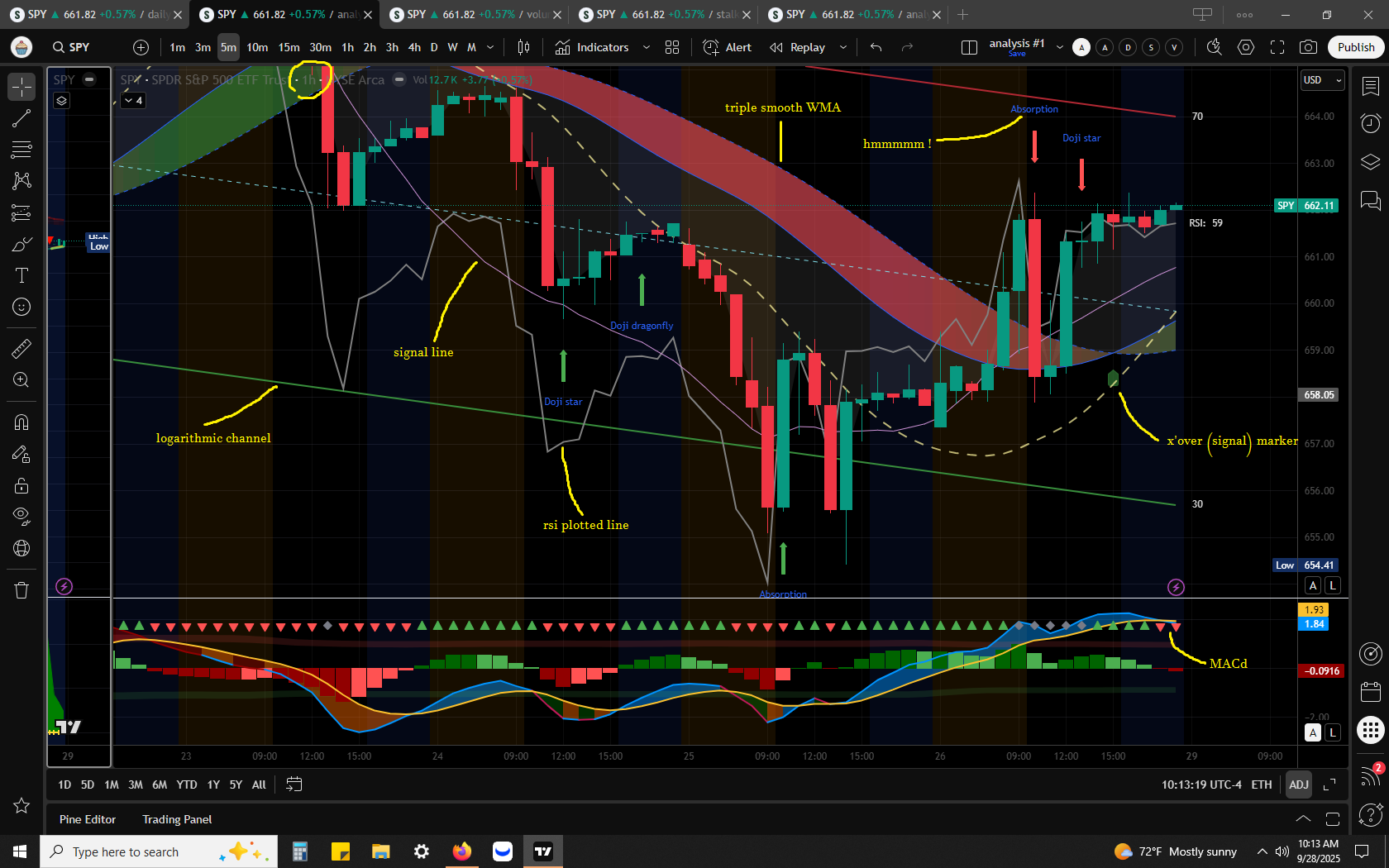Viewport: 1389px width, 868px height.
Task: Add symbol compare plus button
Action: pos(141,47)
